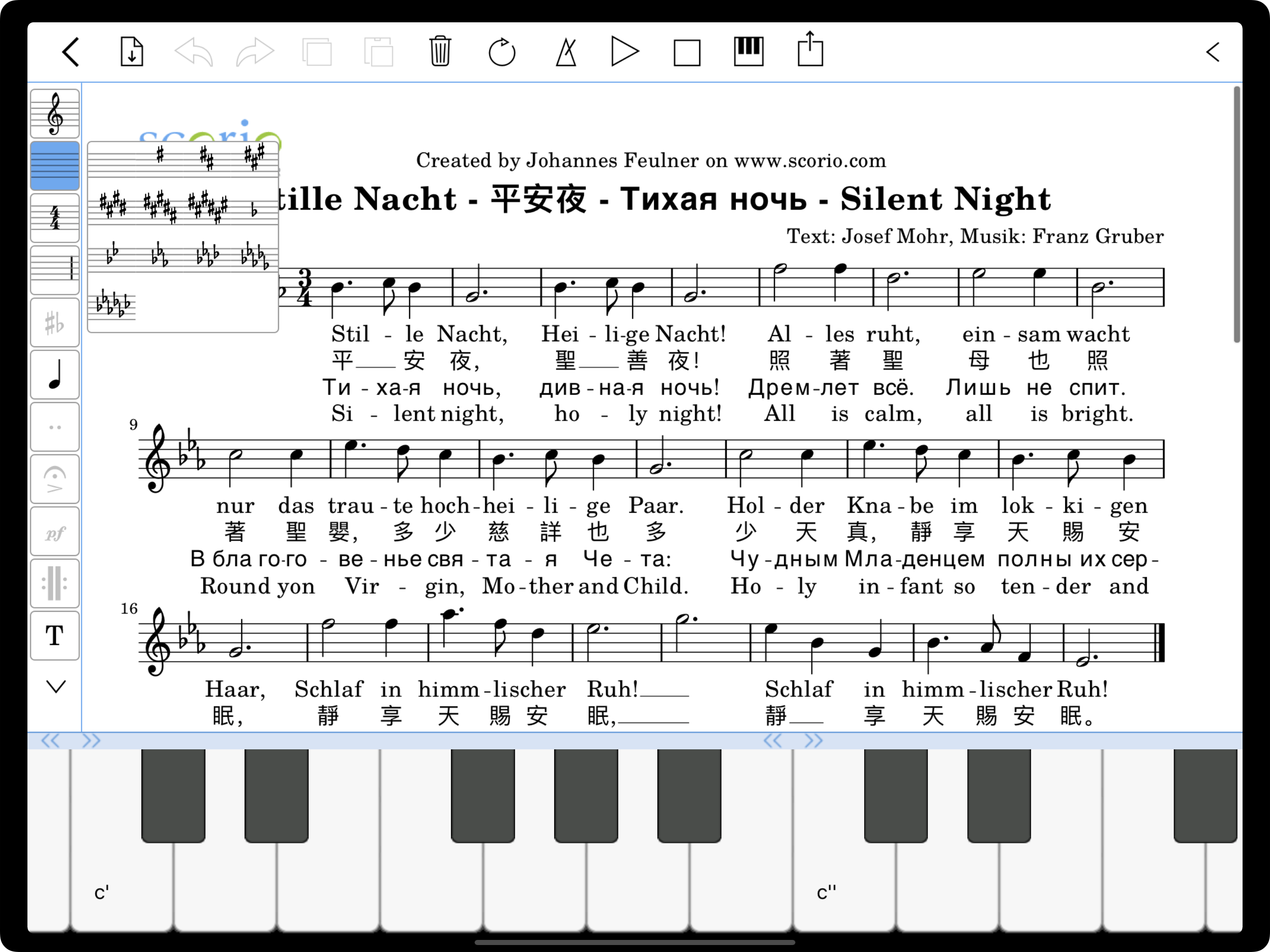Select the quarter note tool
Screen dimensions: 1270x952
[x=54, y=375]
